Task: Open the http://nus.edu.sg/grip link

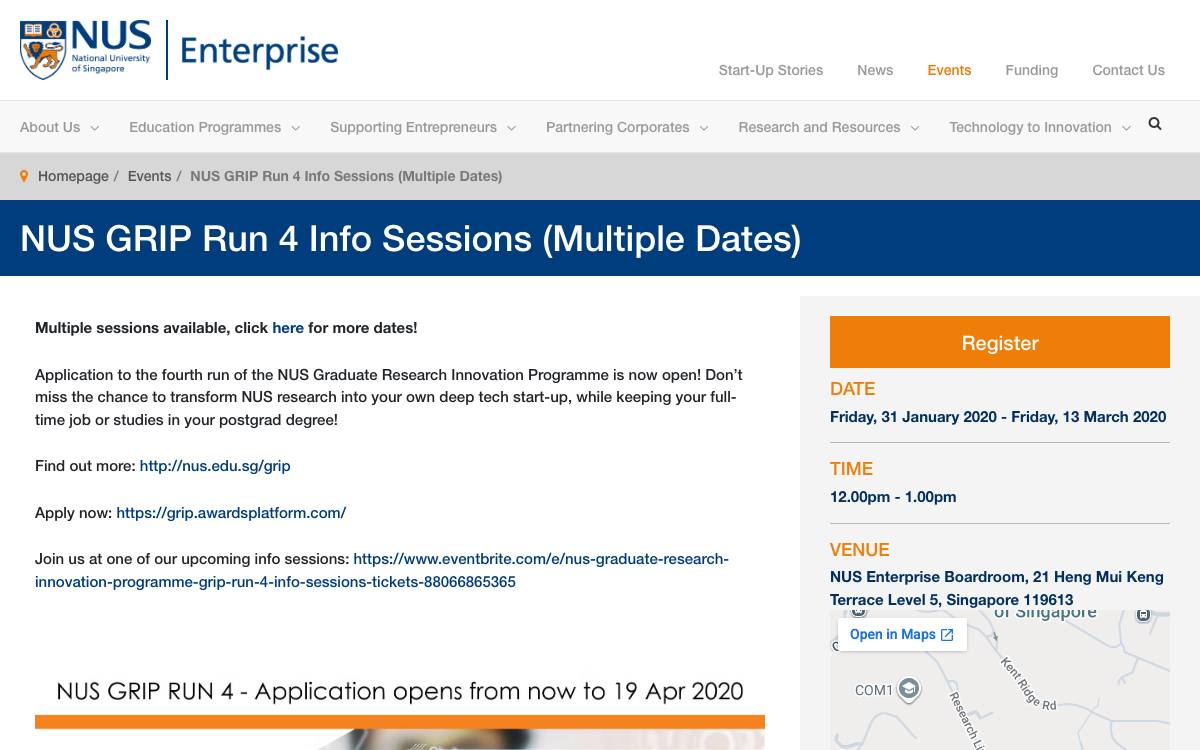Action: click(215, 466)
